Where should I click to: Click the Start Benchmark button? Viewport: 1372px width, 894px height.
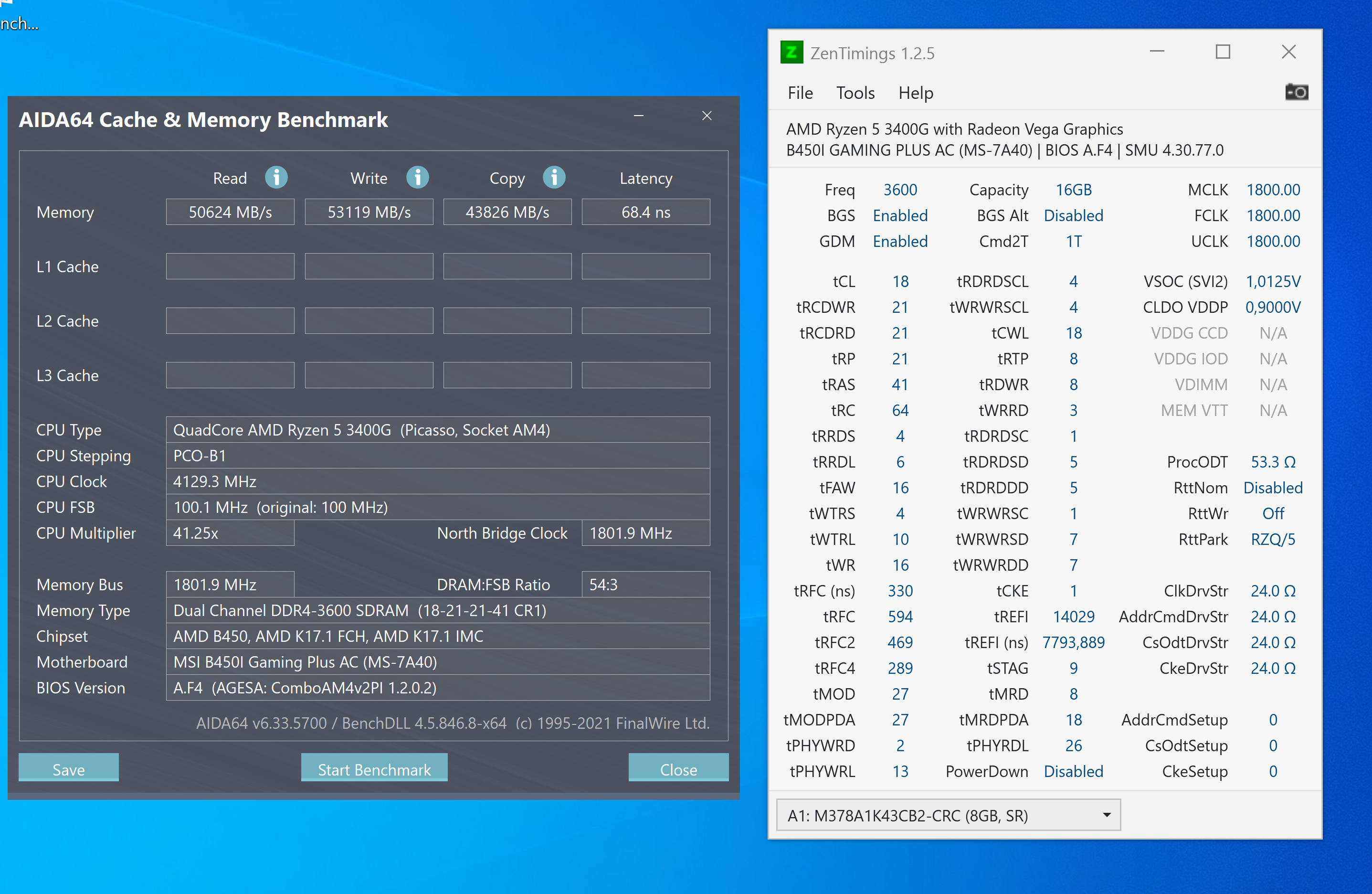[x=374, y=769]
